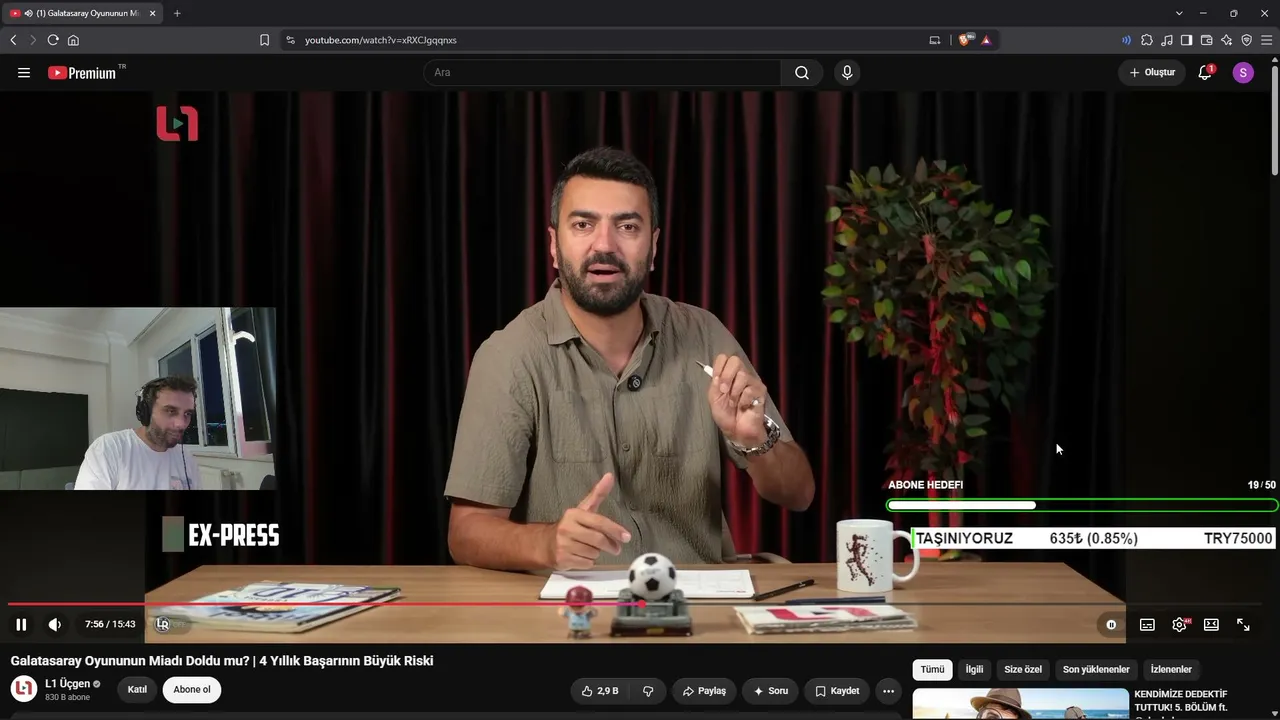Image resolution: width=1280 pixels, height=720 pixels.
Task: Select the Tümü filter chip
Action: coord(932,670)
